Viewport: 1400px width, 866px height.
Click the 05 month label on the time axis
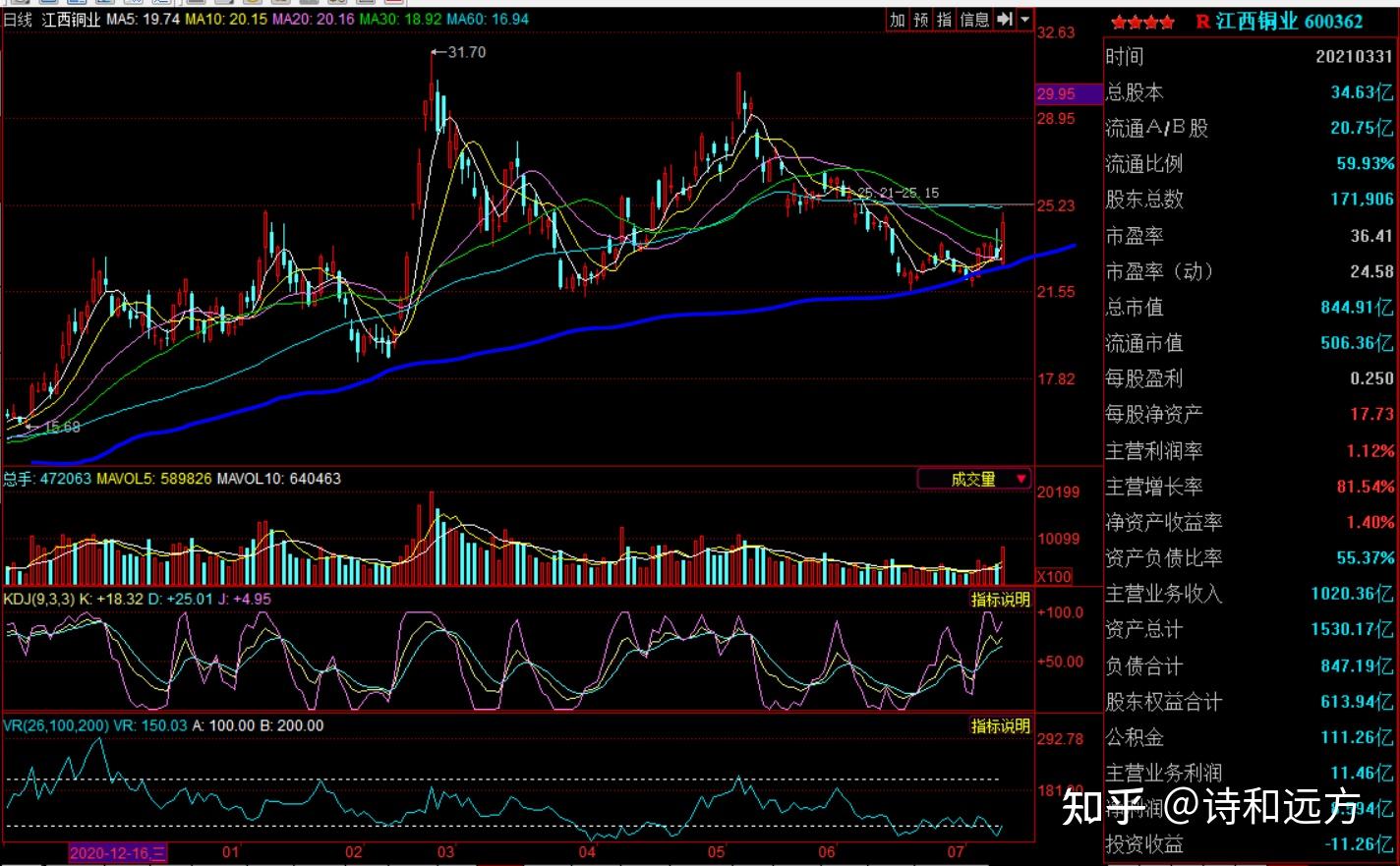pyautogui.click(x=716, y=852)
